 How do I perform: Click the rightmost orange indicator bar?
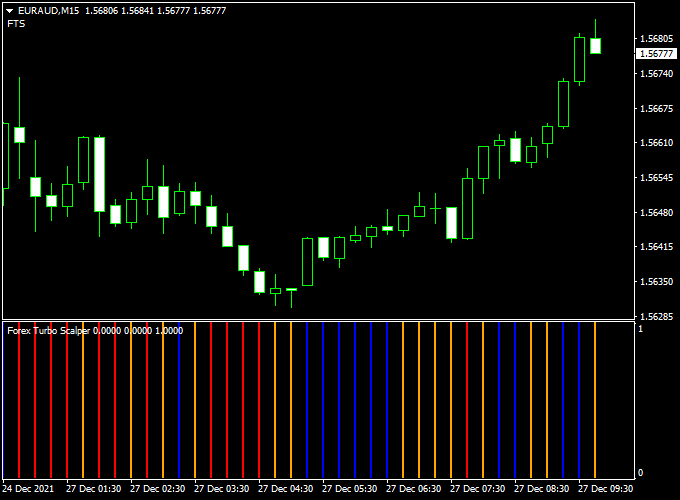pos(595,400)
